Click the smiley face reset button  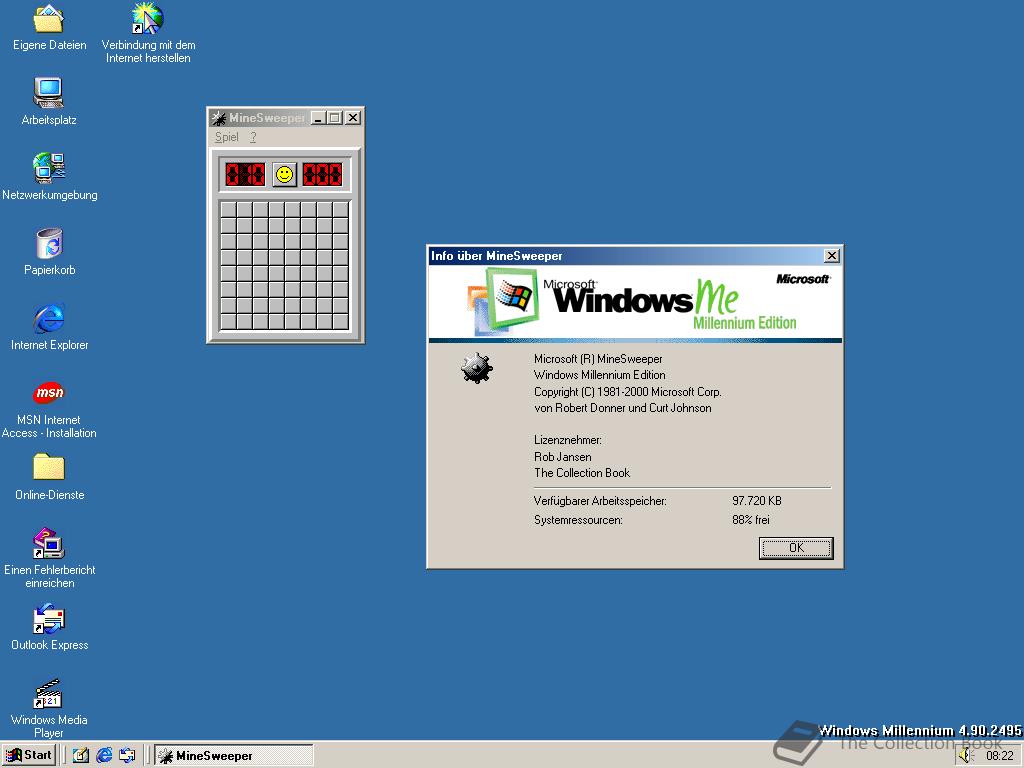point(284,174)
